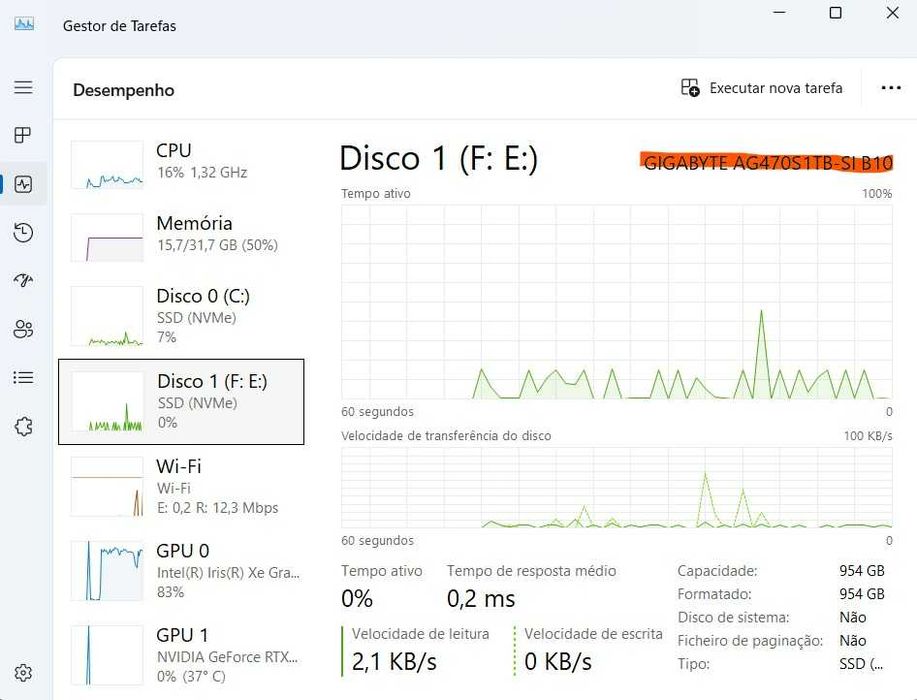917x700 pixels.
Task: Click the Velocidade de leitura label
Action: coord(420,634)
